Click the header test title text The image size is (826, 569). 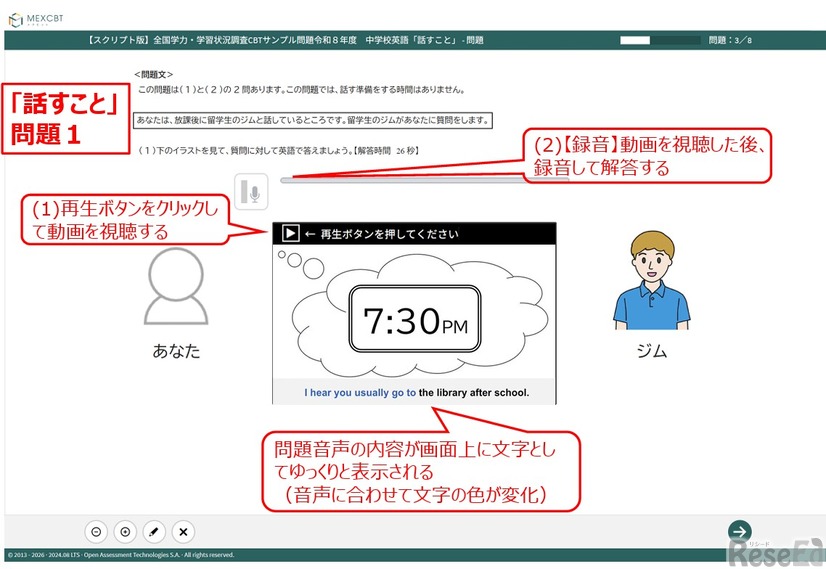point(285,40)
